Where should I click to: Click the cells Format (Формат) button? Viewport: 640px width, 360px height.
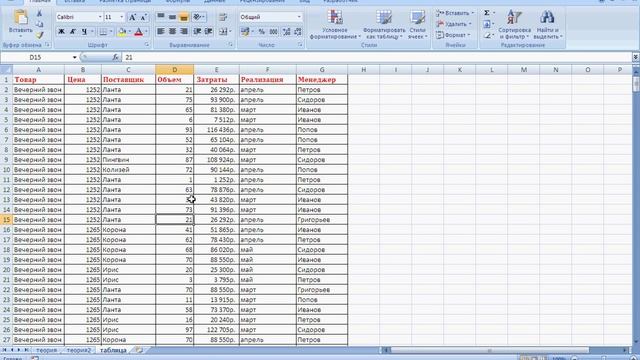[453, 35]
